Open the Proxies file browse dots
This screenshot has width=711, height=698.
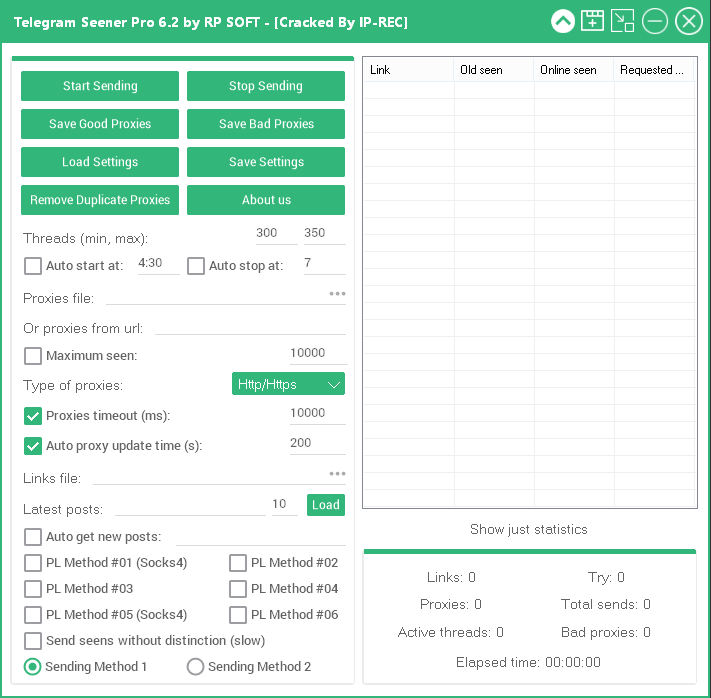[337, 294]
